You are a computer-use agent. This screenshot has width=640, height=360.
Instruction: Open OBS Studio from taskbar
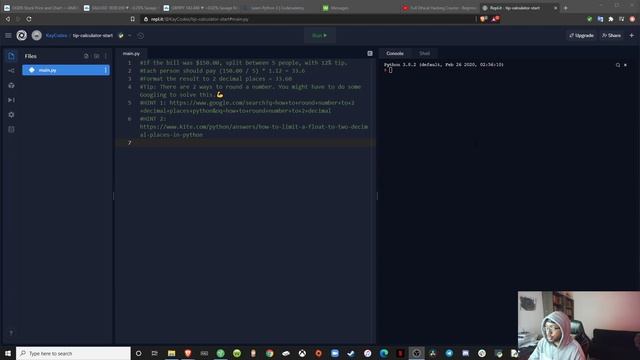[416, 353]
